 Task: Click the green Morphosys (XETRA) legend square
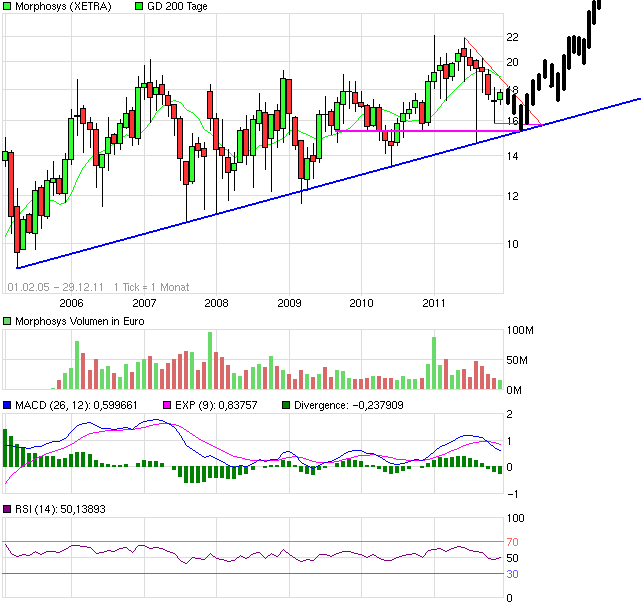[7, 6]
